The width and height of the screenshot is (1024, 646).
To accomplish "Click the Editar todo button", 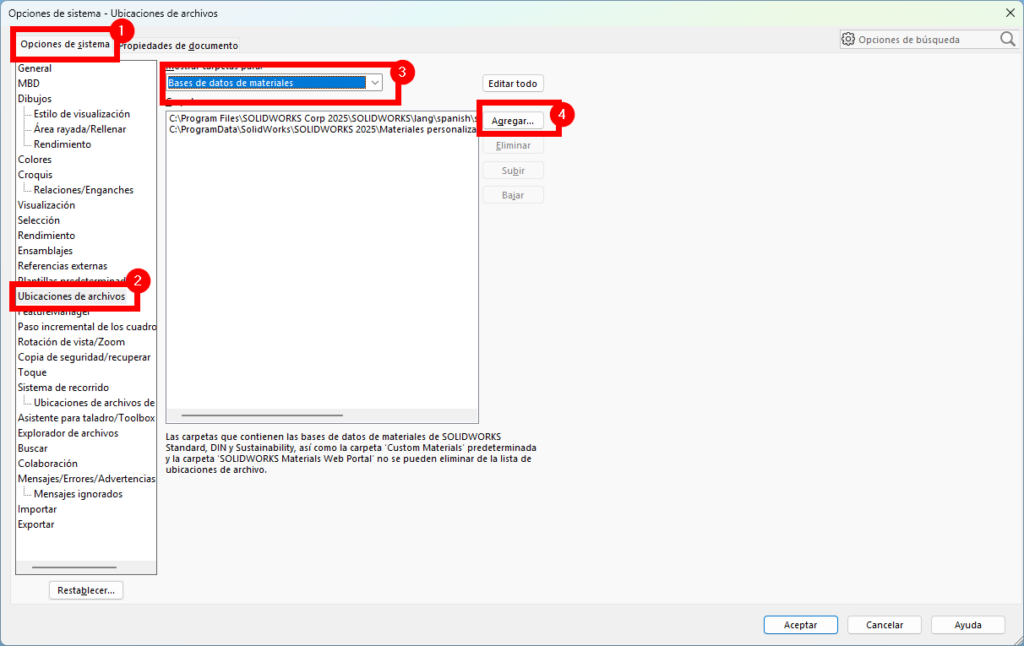I will click(513, 84).
